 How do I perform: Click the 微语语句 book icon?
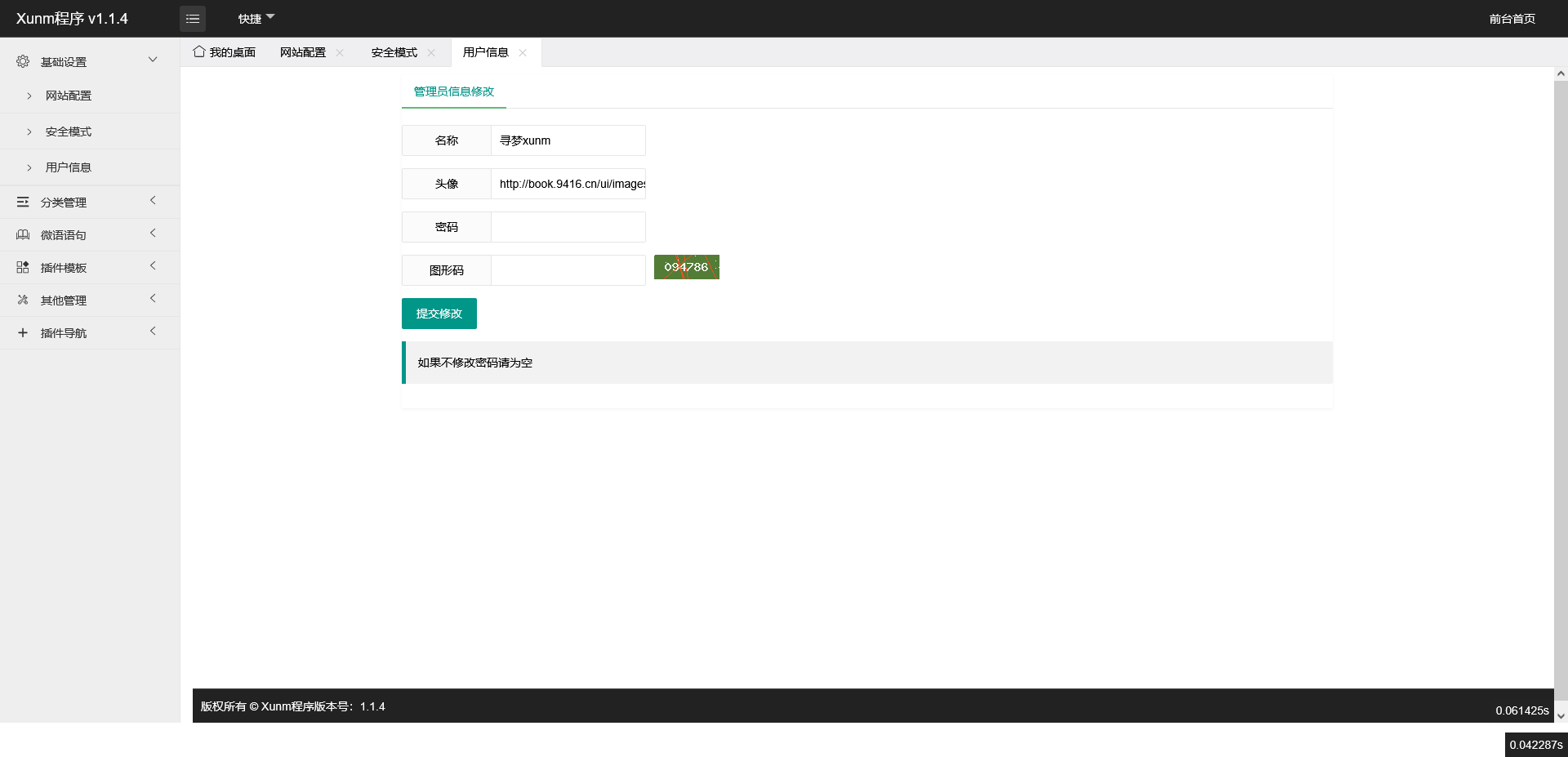(23, 234)
